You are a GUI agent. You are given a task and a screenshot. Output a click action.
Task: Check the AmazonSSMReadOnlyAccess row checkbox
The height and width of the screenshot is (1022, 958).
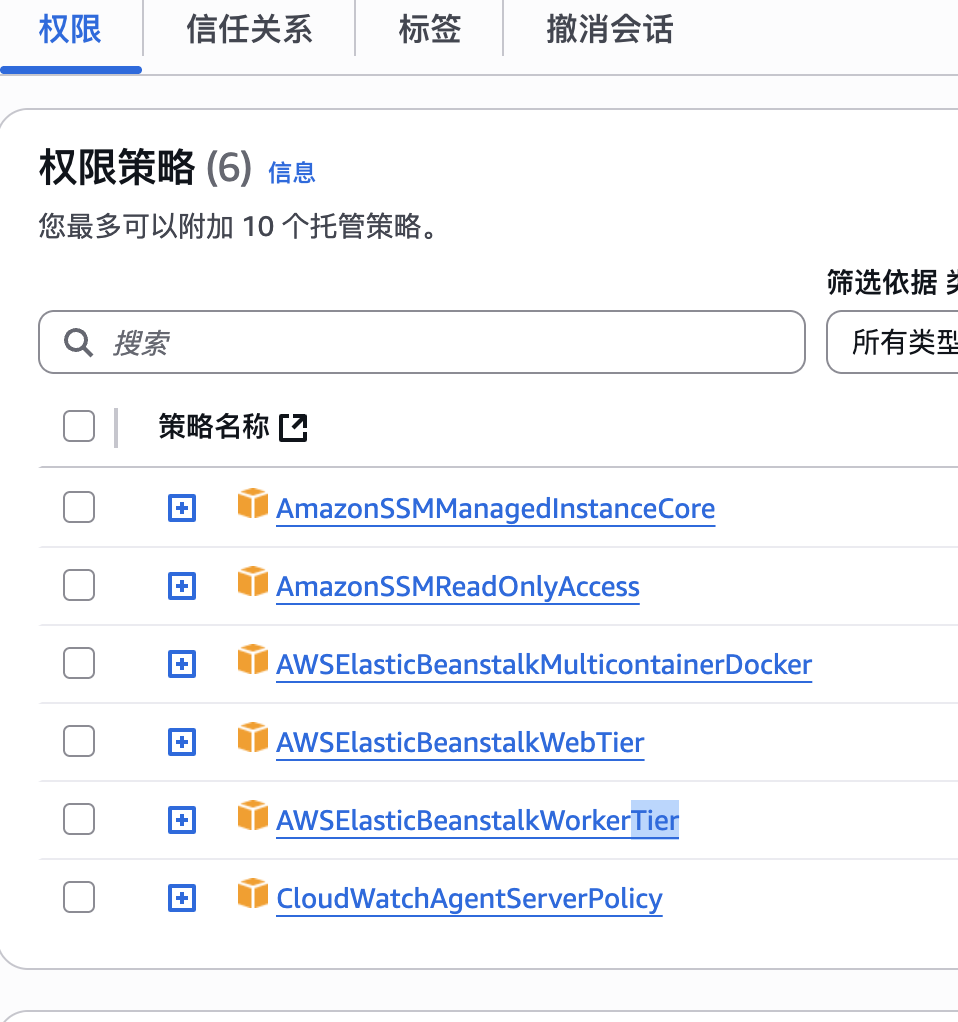coord(79,585)
